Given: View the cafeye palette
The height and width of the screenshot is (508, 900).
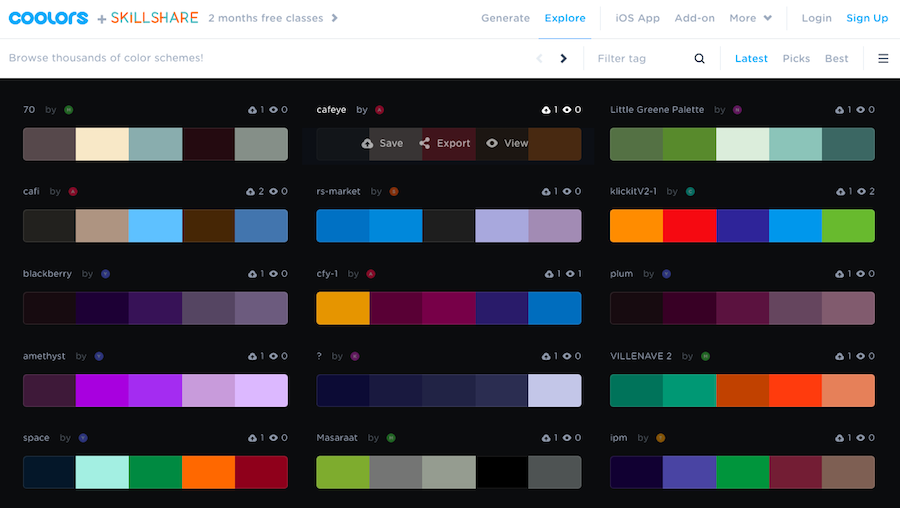Looking at the screenshot, I should 507,144.
